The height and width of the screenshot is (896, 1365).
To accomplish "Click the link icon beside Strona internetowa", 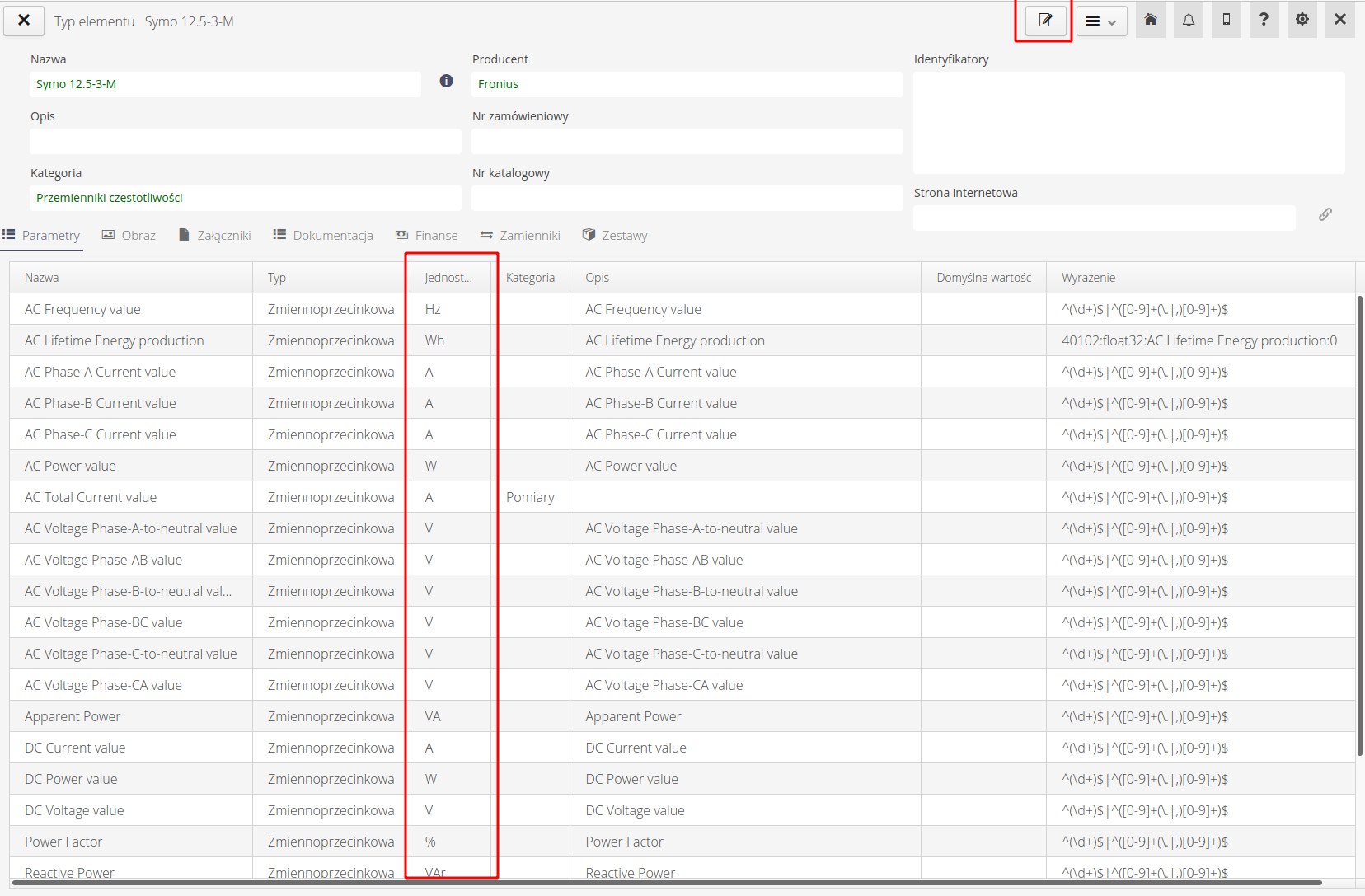I will 1325,214.
